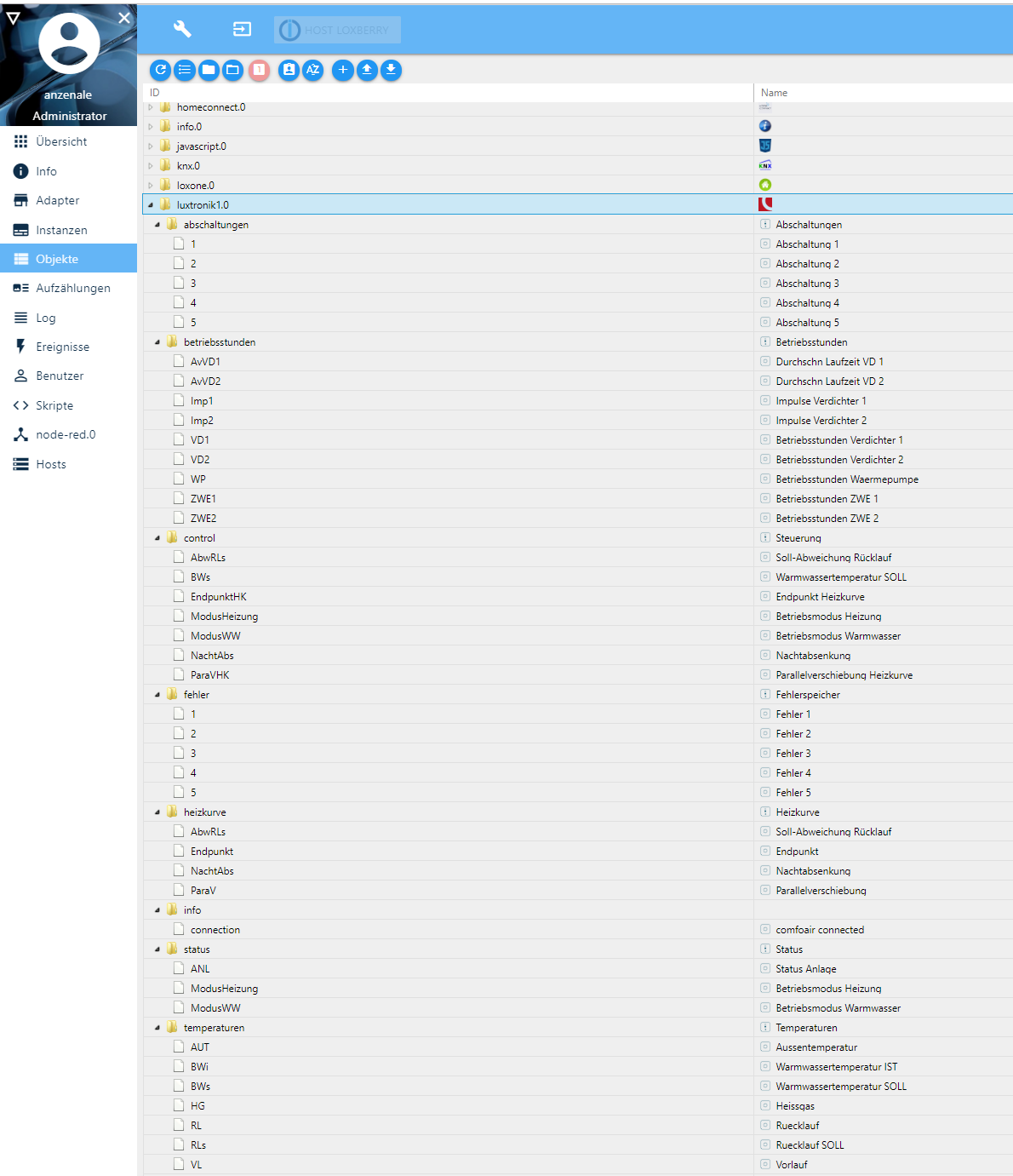The height and width of the screenshot is (1176, 1013).
Task: Collapse the luxtronik1.0 folder
Action: (x=151, y=205)
